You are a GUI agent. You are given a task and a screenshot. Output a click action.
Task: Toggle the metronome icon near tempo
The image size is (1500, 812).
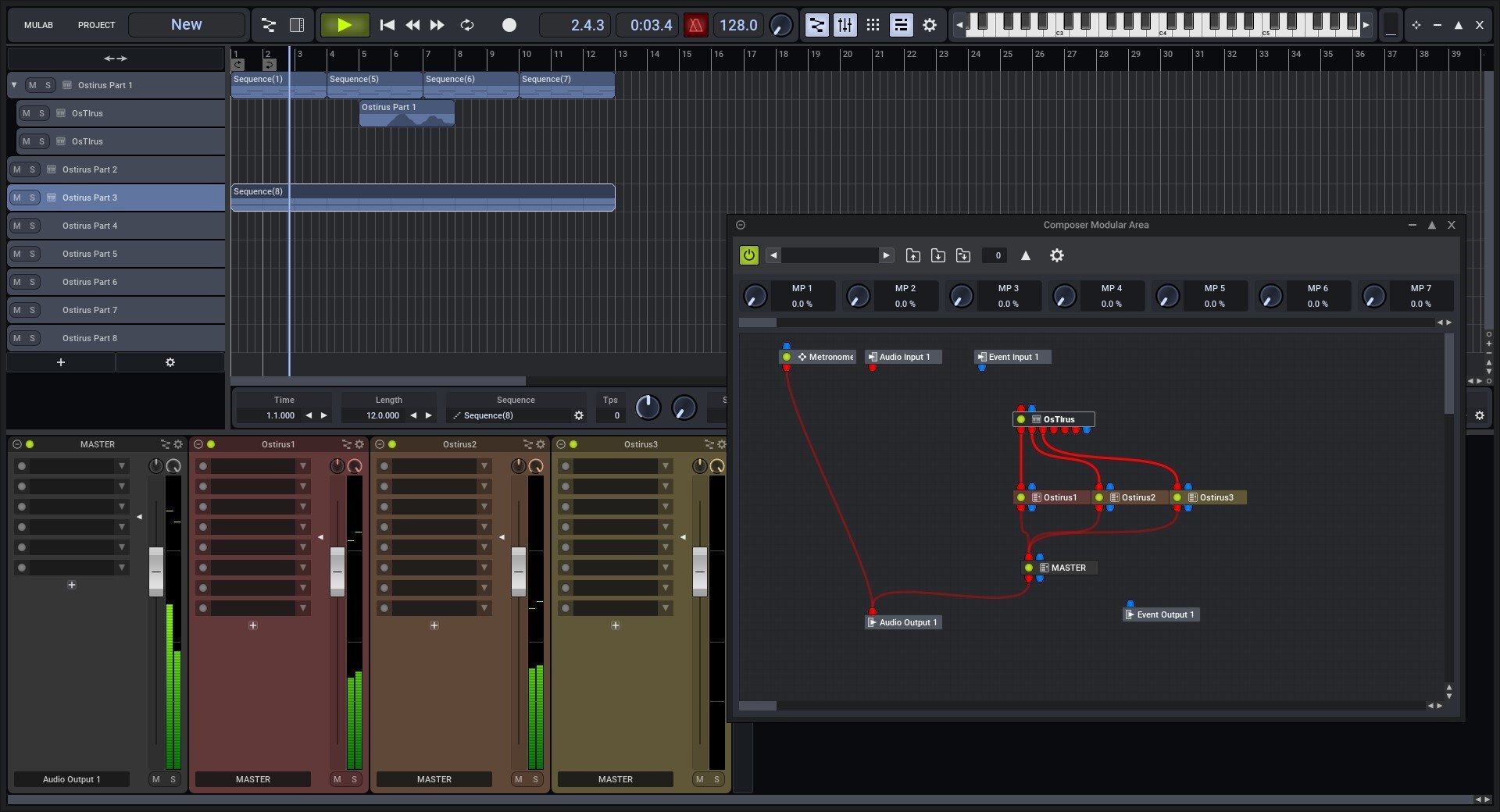(695, 25)
